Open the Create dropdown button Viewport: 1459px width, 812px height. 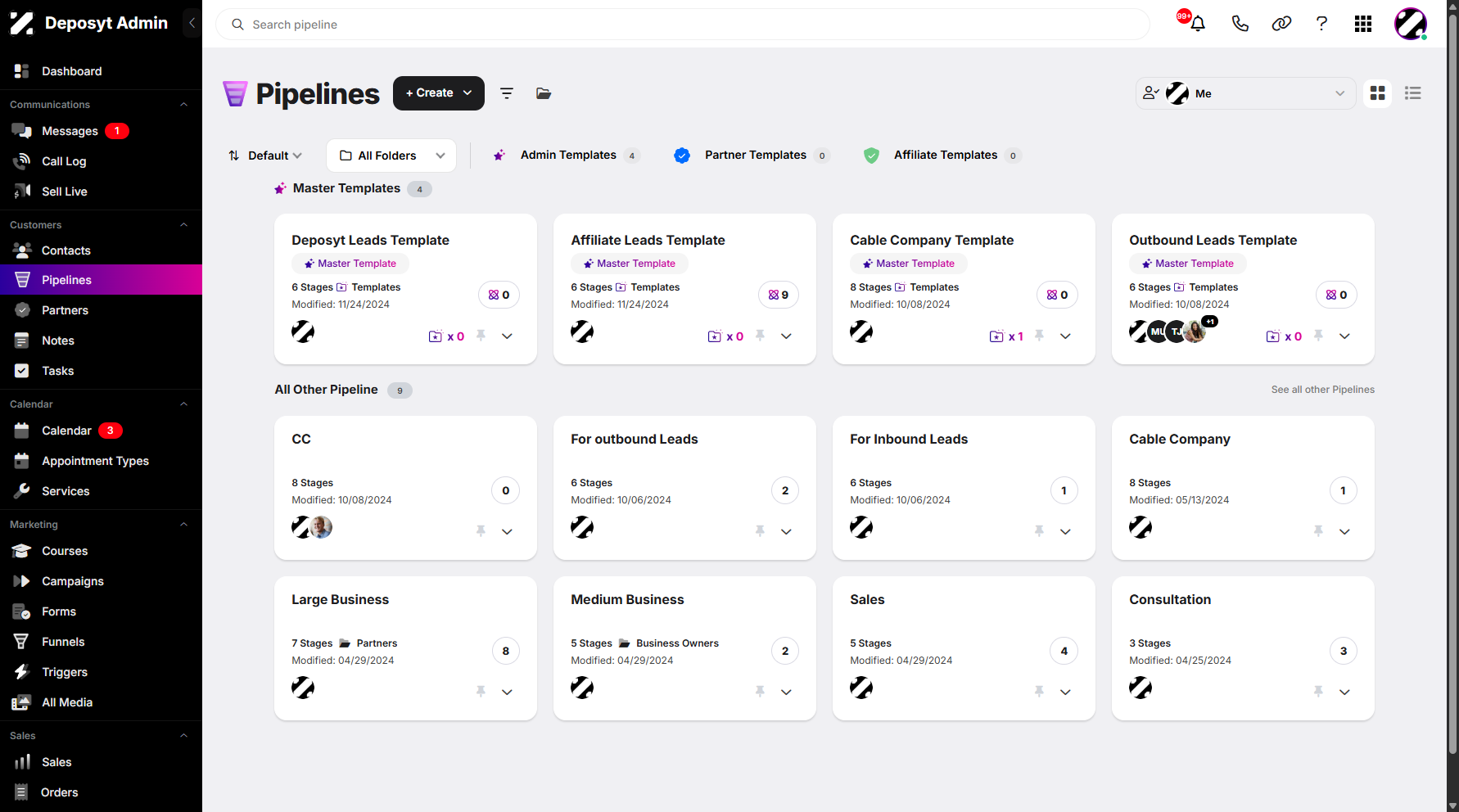pyautogui.click(x=439, y=93)
